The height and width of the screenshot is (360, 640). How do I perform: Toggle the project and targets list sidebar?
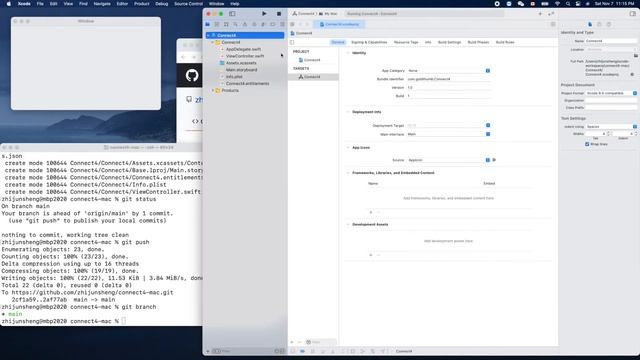(292, 42)
